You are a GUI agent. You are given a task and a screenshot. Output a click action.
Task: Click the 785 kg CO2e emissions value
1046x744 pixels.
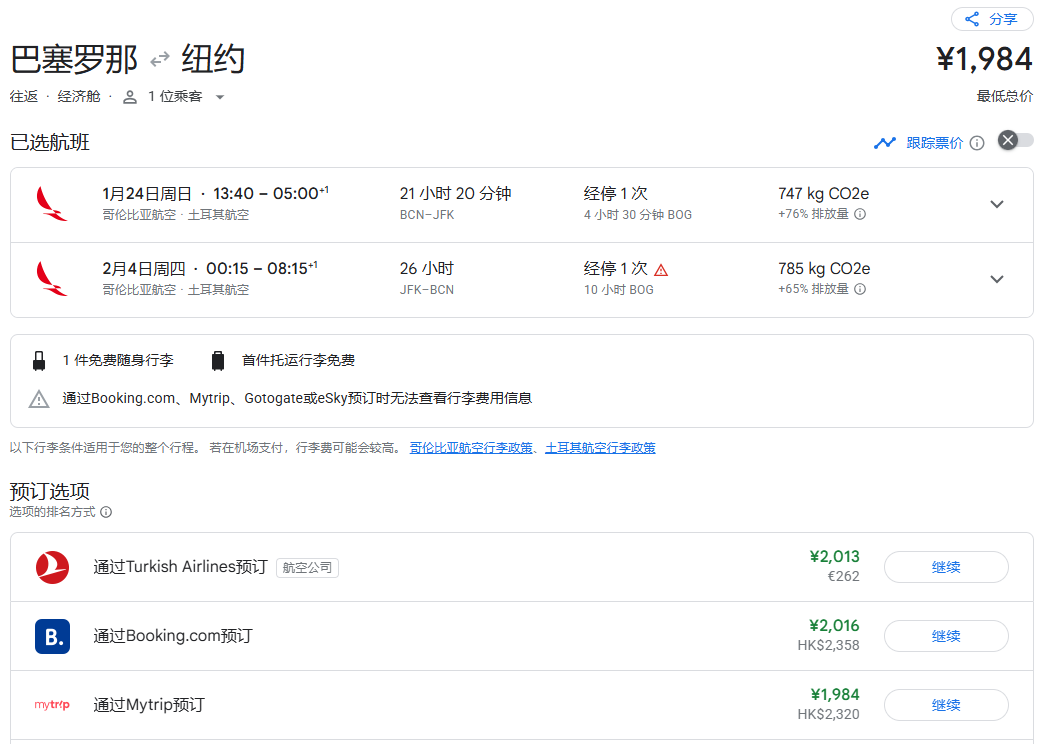(824, 268)
